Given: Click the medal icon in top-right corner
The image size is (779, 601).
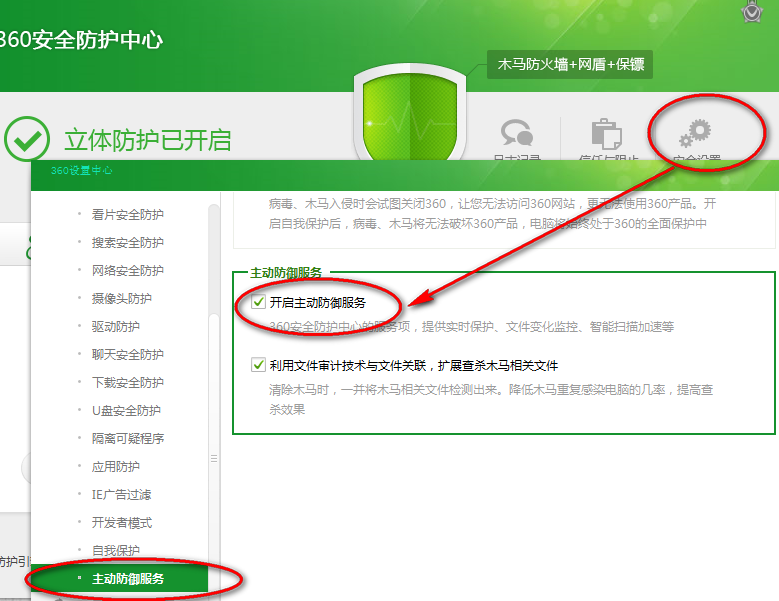Looking at the screenshot, I should (754, 11).
